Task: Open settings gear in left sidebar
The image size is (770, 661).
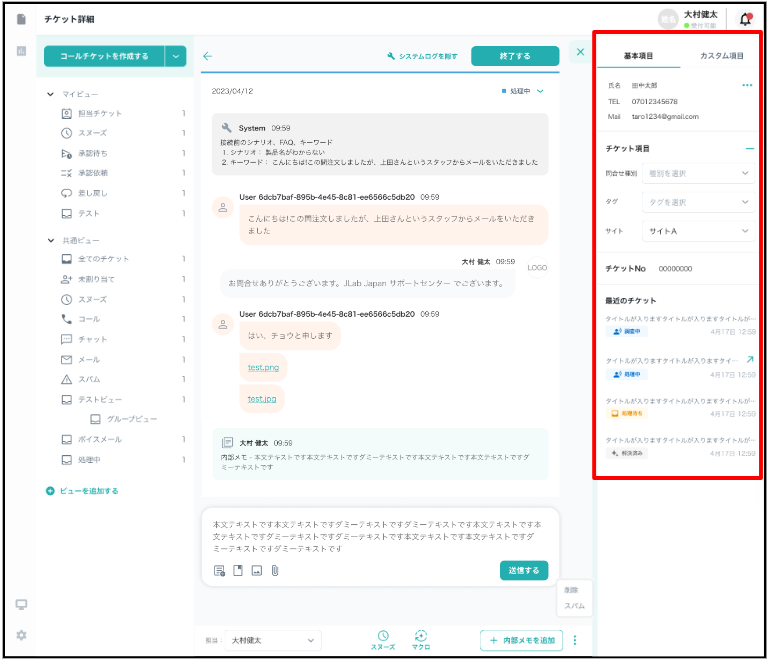Action: click(21, 635)
